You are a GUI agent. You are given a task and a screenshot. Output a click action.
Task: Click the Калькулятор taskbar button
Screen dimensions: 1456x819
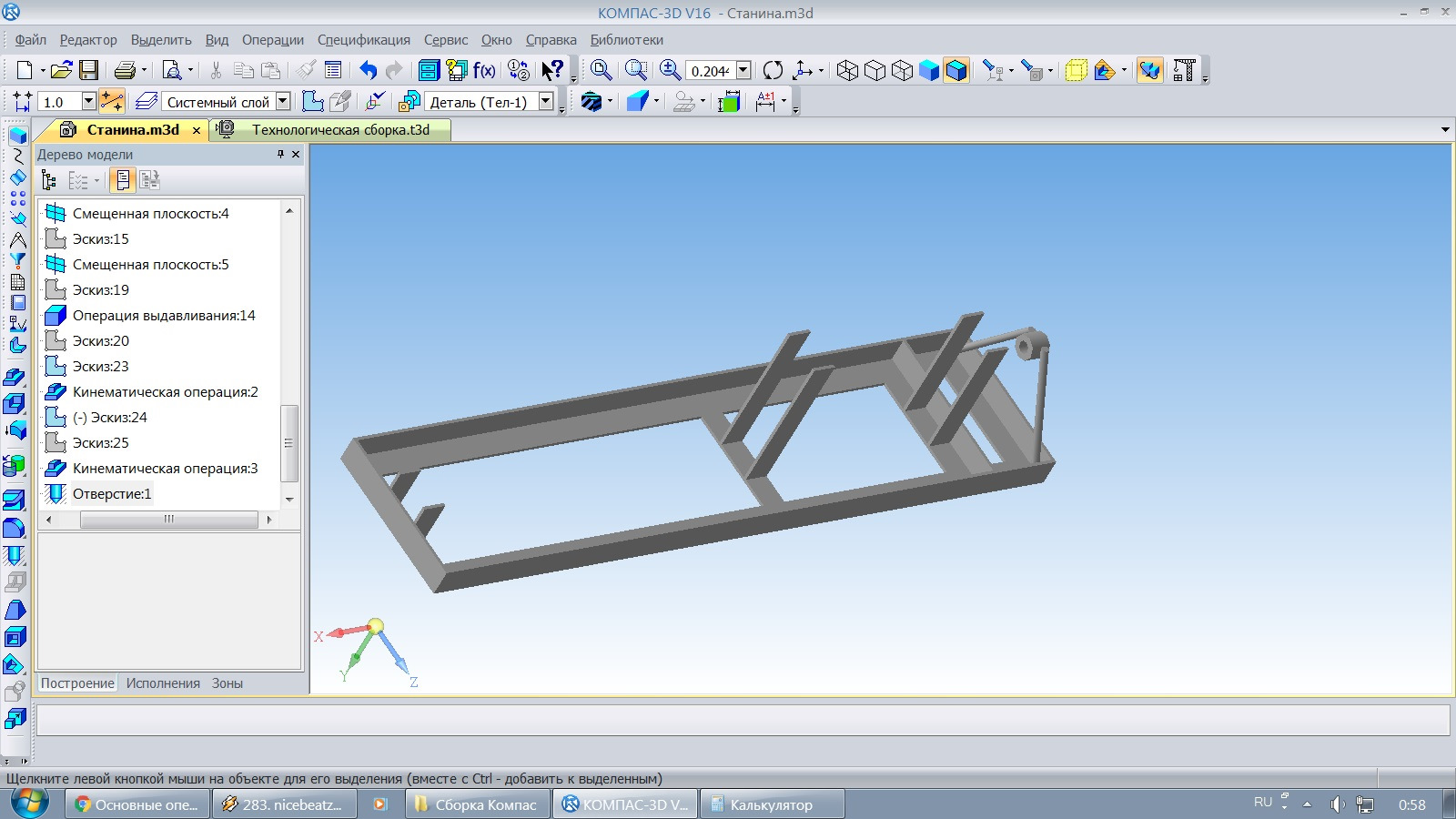click(x=771, y=804)
